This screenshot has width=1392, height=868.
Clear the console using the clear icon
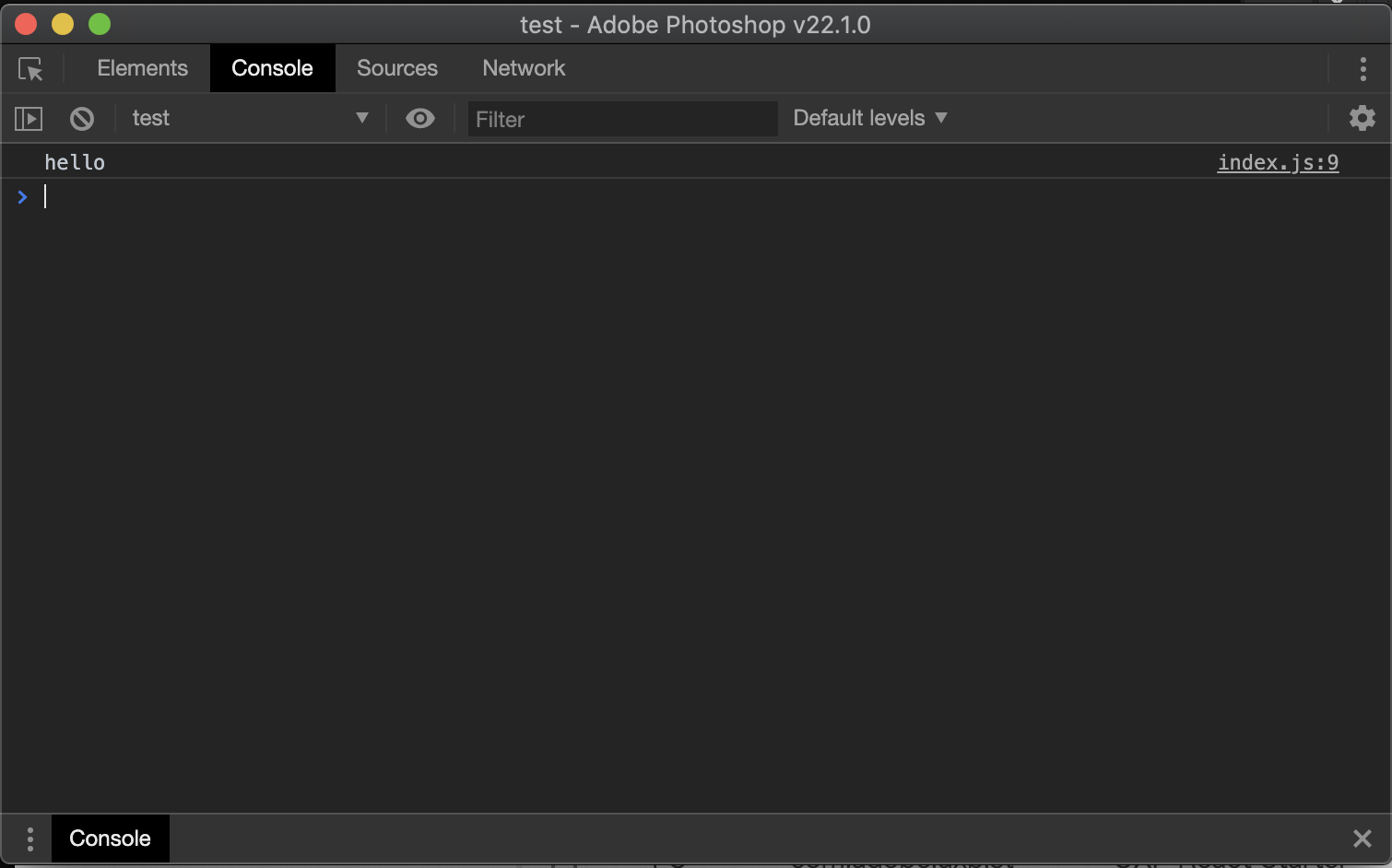point(82,118)
